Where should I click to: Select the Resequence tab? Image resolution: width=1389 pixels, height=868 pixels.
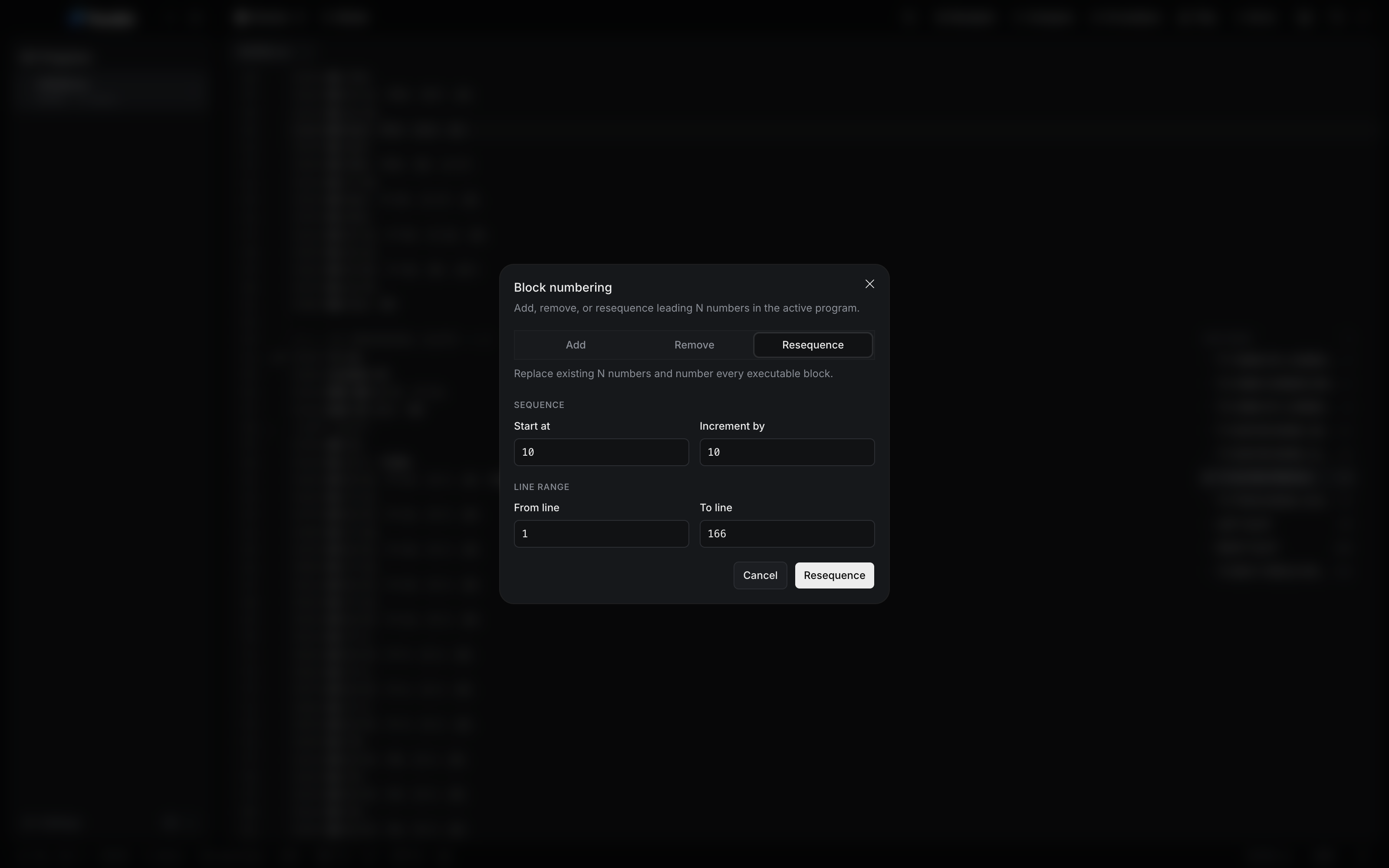(813, 345)
